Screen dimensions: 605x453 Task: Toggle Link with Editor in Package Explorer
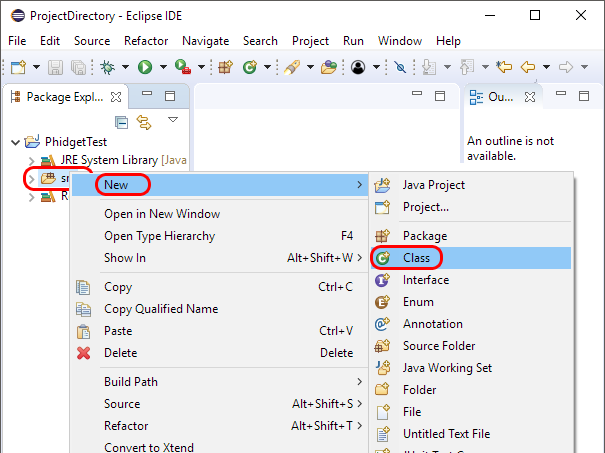point(143,122)
